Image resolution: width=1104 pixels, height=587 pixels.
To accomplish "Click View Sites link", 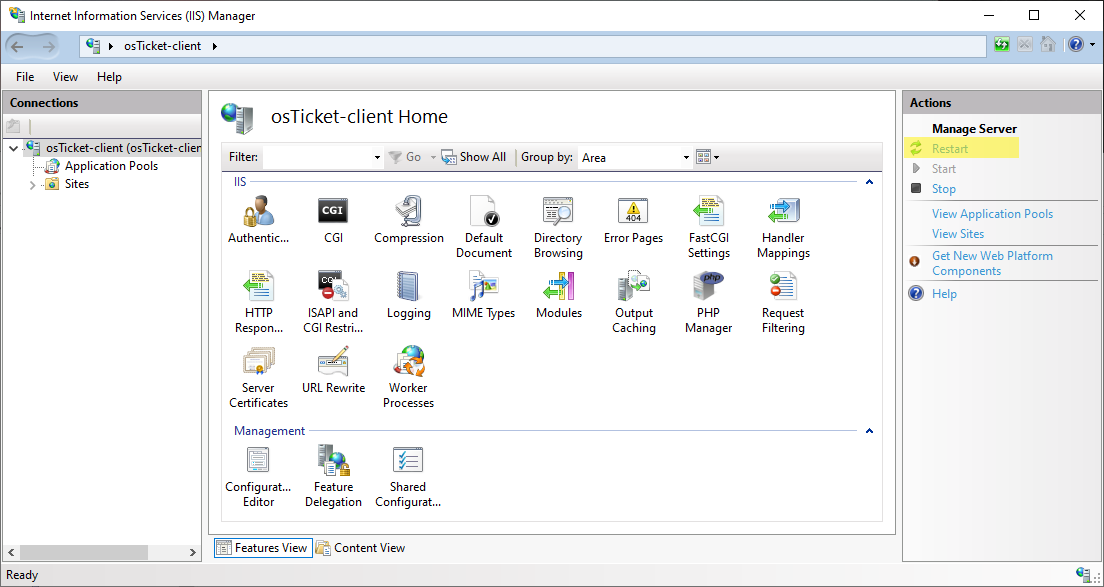I will tap(958, 234).
